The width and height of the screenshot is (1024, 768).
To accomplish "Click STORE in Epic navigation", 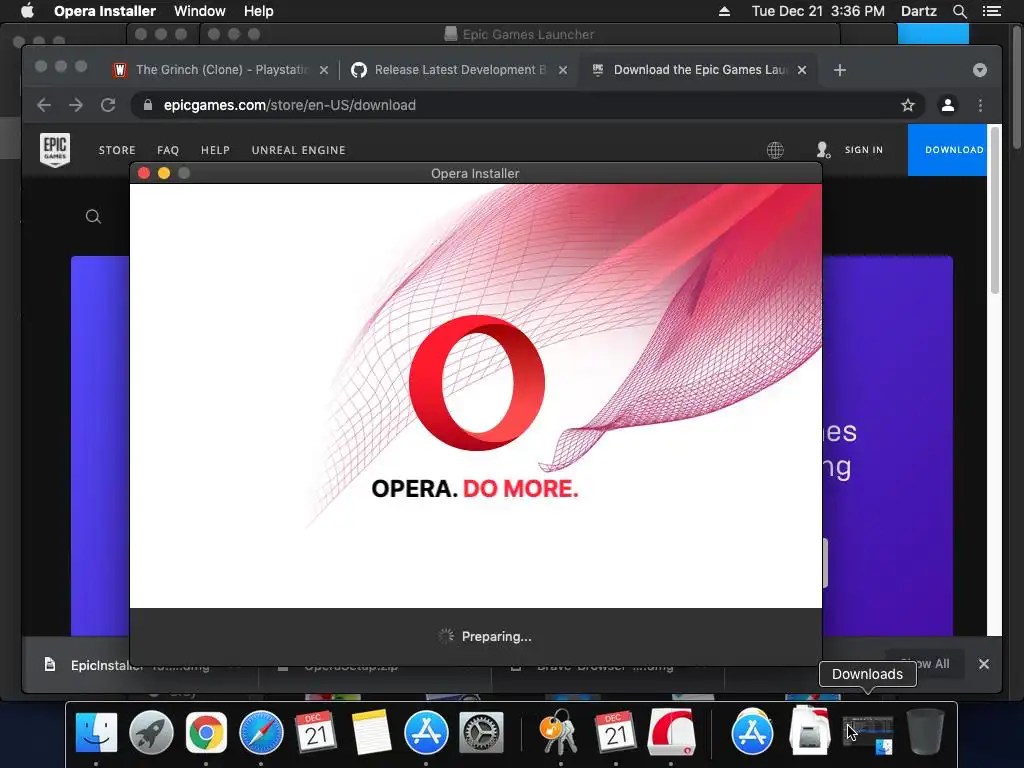I will coord(117,150).
